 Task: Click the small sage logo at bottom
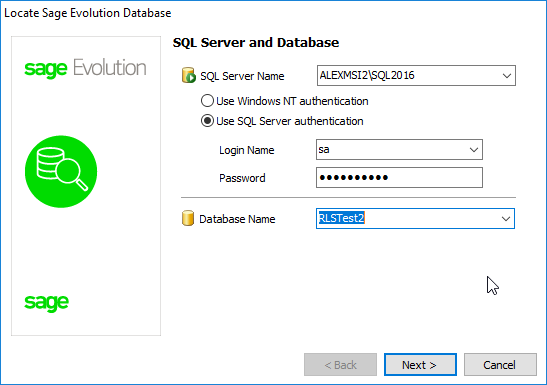tap(46, 303)
